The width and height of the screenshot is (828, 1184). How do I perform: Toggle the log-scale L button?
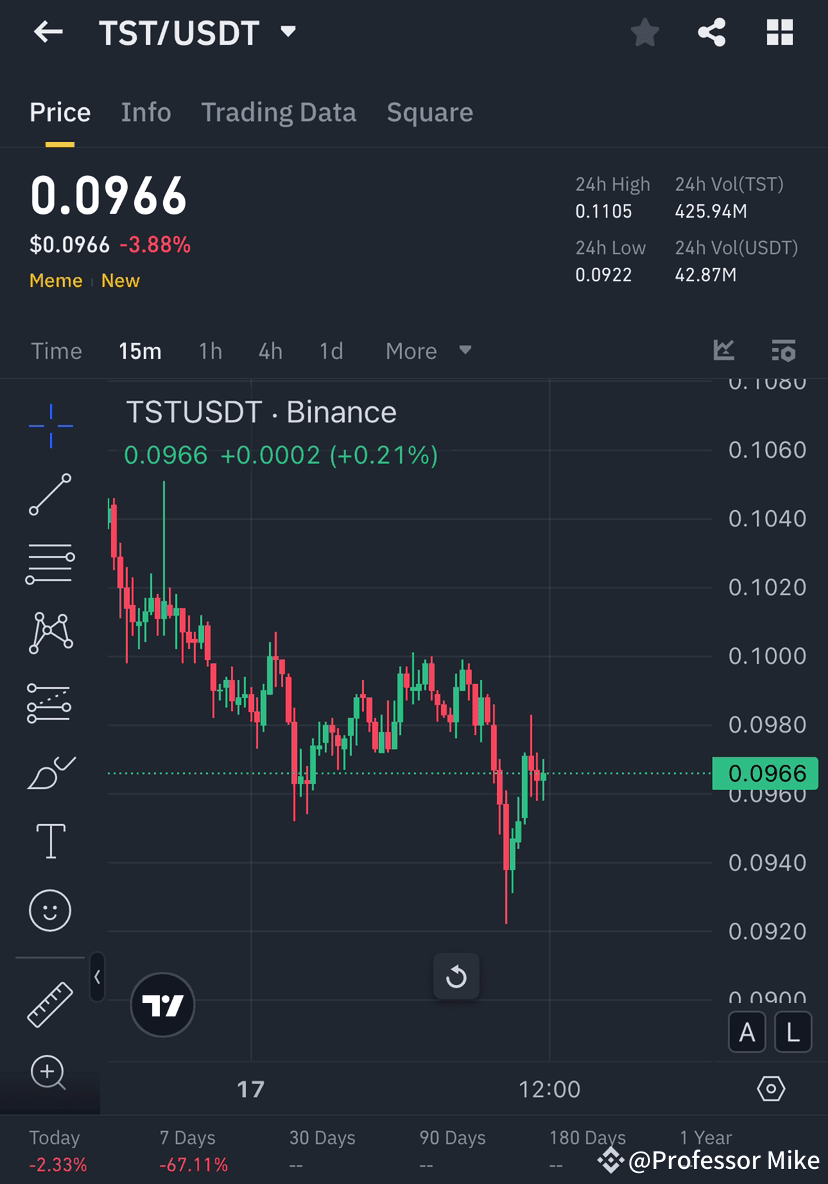793,1032
